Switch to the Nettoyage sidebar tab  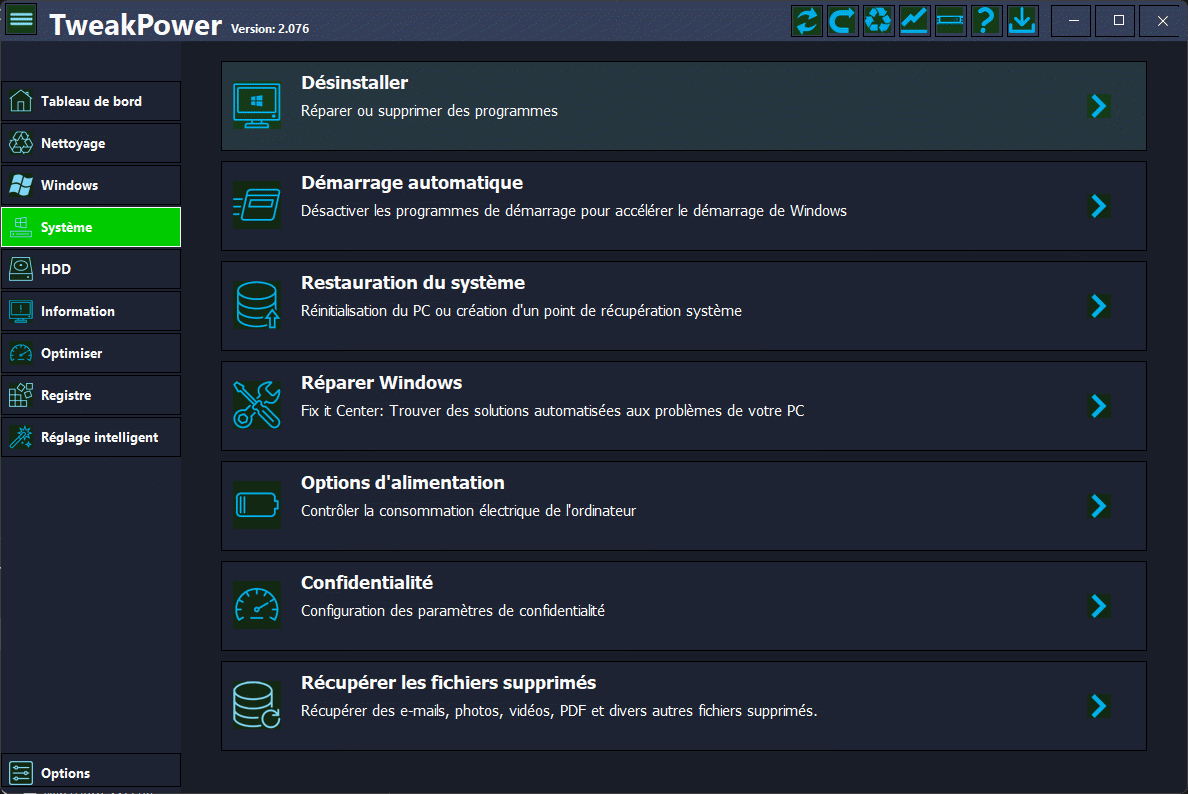[x=91, y=143]
